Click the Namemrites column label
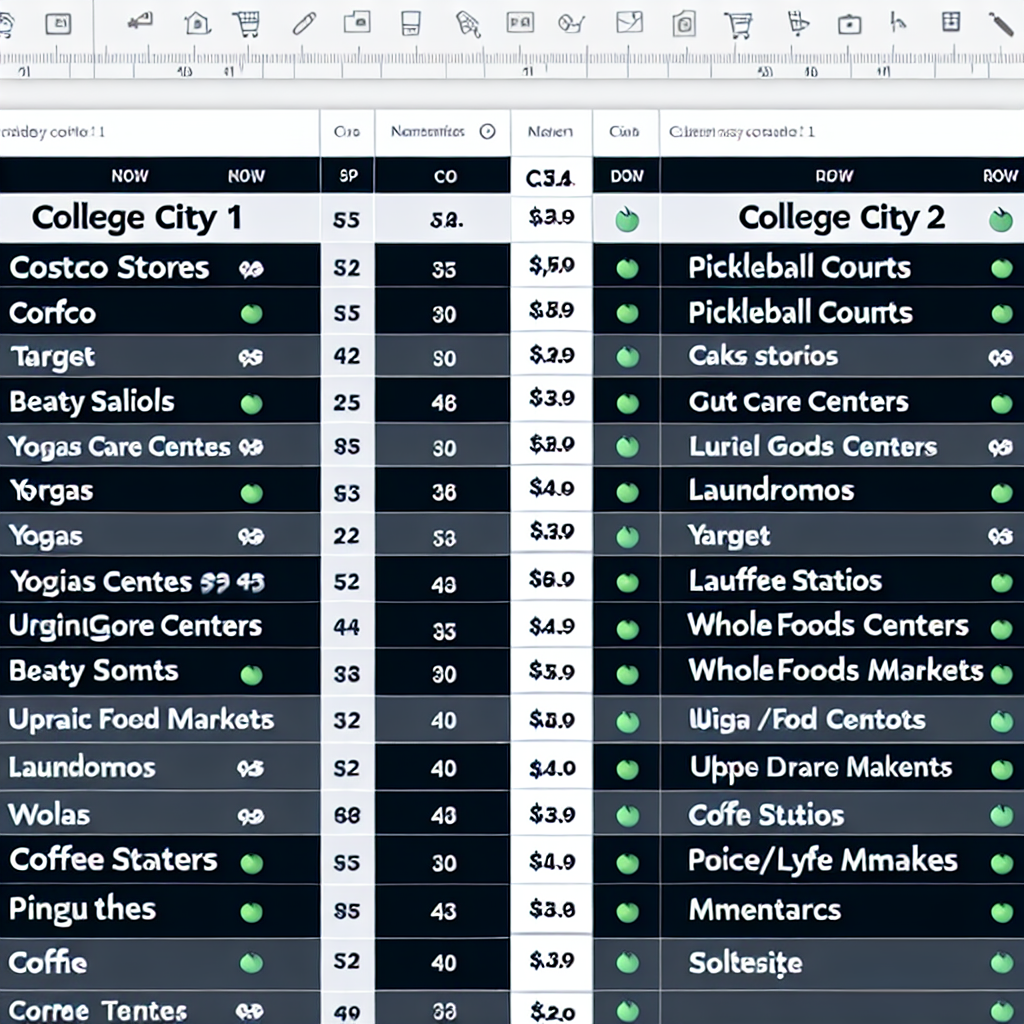 tap(427, 132)
